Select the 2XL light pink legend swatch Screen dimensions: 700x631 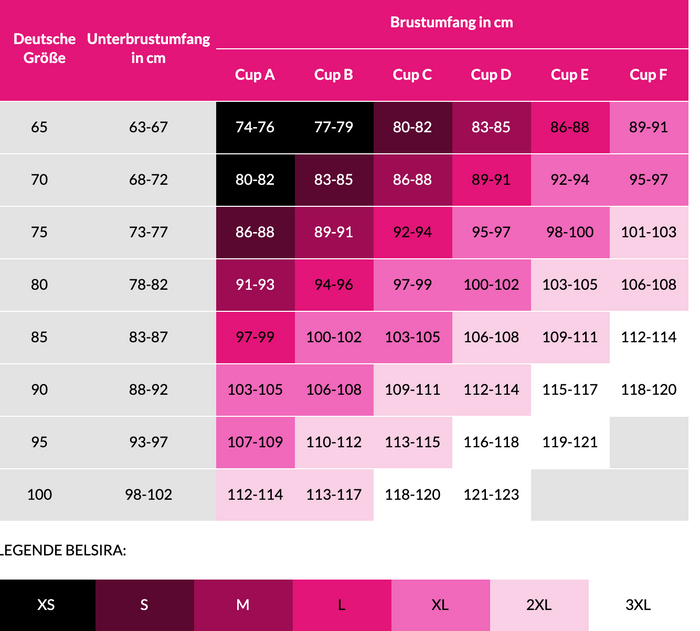(x=539, y=605)
